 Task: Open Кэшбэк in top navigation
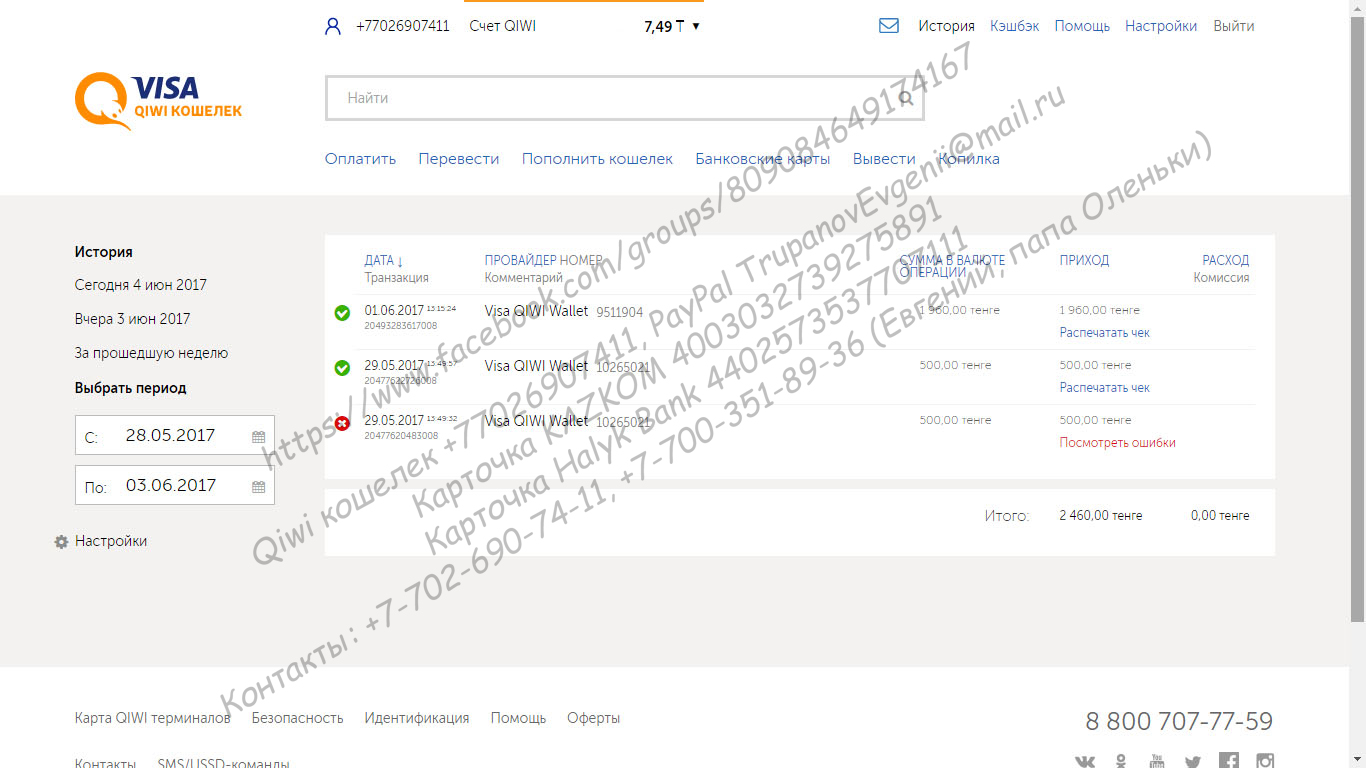pyautogui.click(x=1014, y=26)
